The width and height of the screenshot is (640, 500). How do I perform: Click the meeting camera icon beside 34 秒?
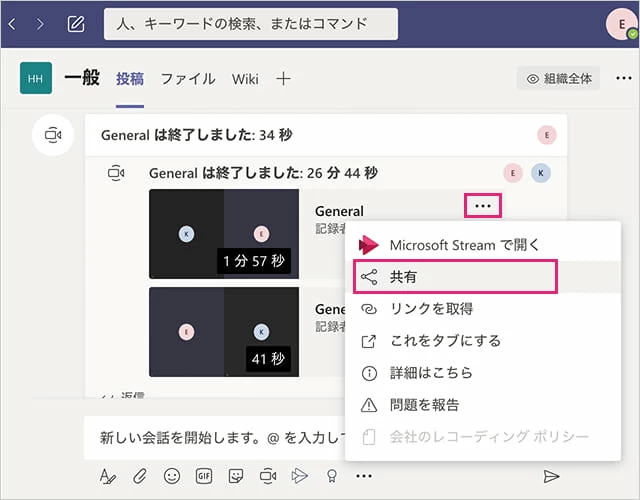(x=53, y=135)
